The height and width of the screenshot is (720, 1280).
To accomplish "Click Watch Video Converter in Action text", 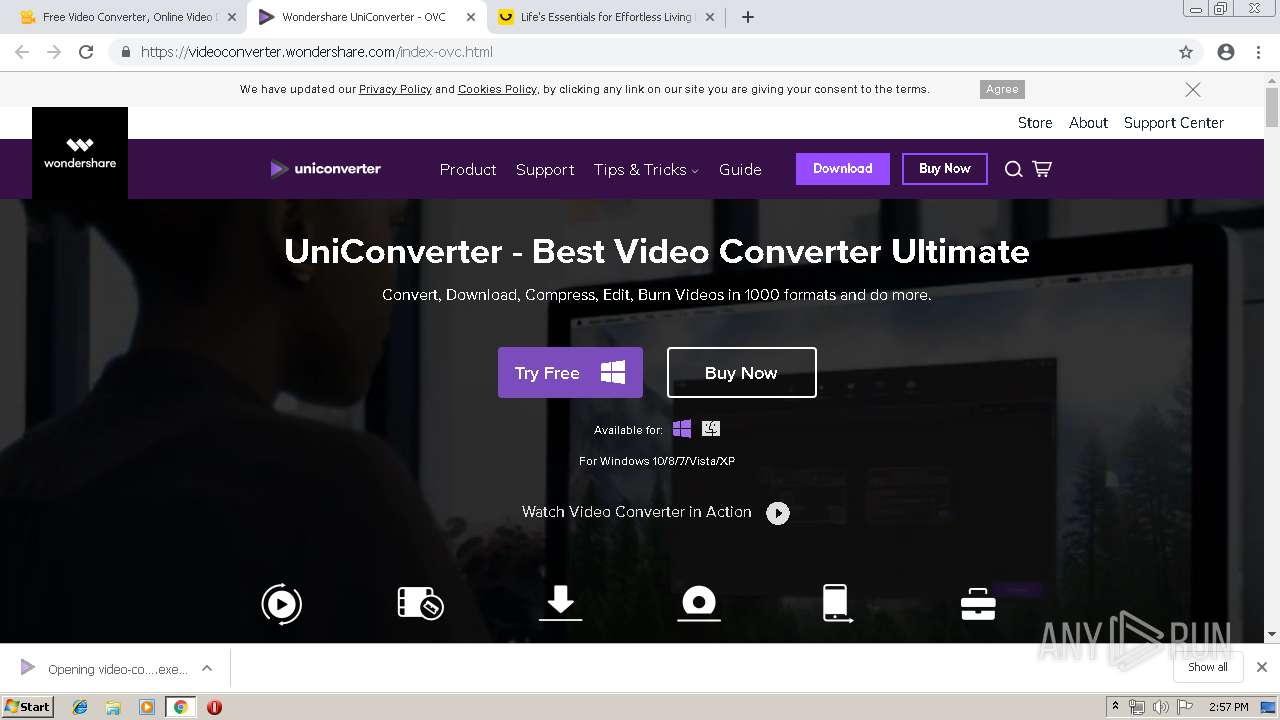I will coord(636,512).
